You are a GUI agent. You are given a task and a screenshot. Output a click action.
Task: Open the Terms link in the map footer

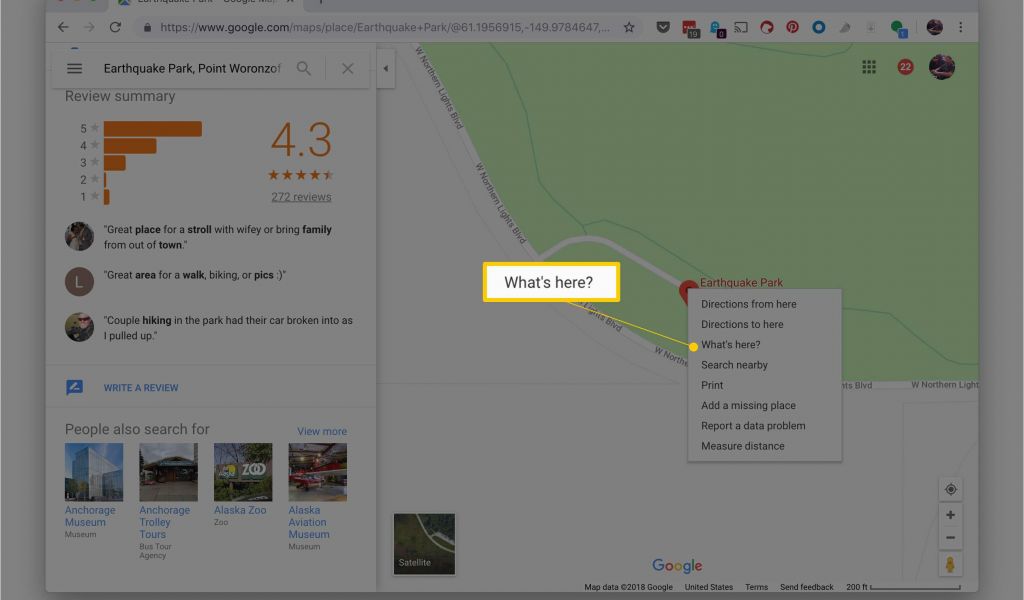pos(756,587)
